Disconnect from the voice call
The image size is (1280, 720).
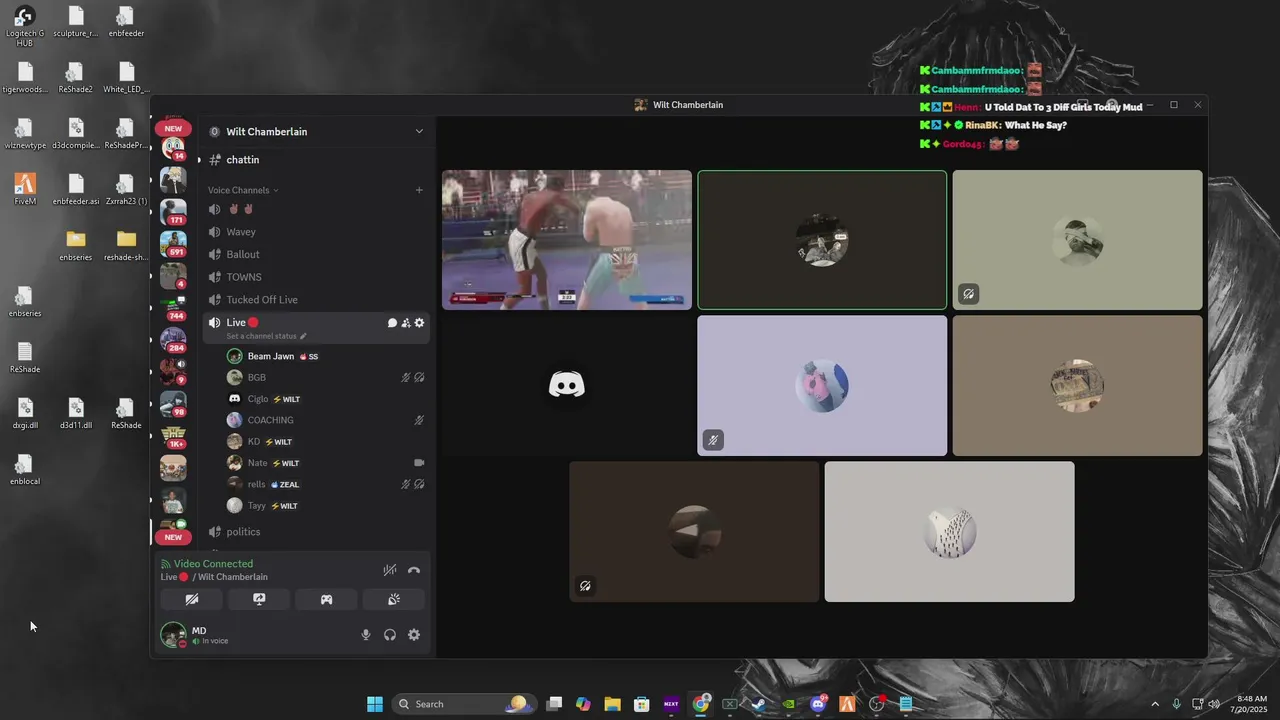[414, 570]
